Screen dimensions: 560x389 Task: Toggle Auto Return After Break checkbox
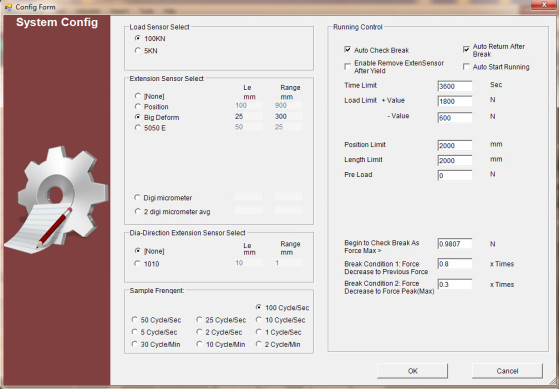(466, 49)
